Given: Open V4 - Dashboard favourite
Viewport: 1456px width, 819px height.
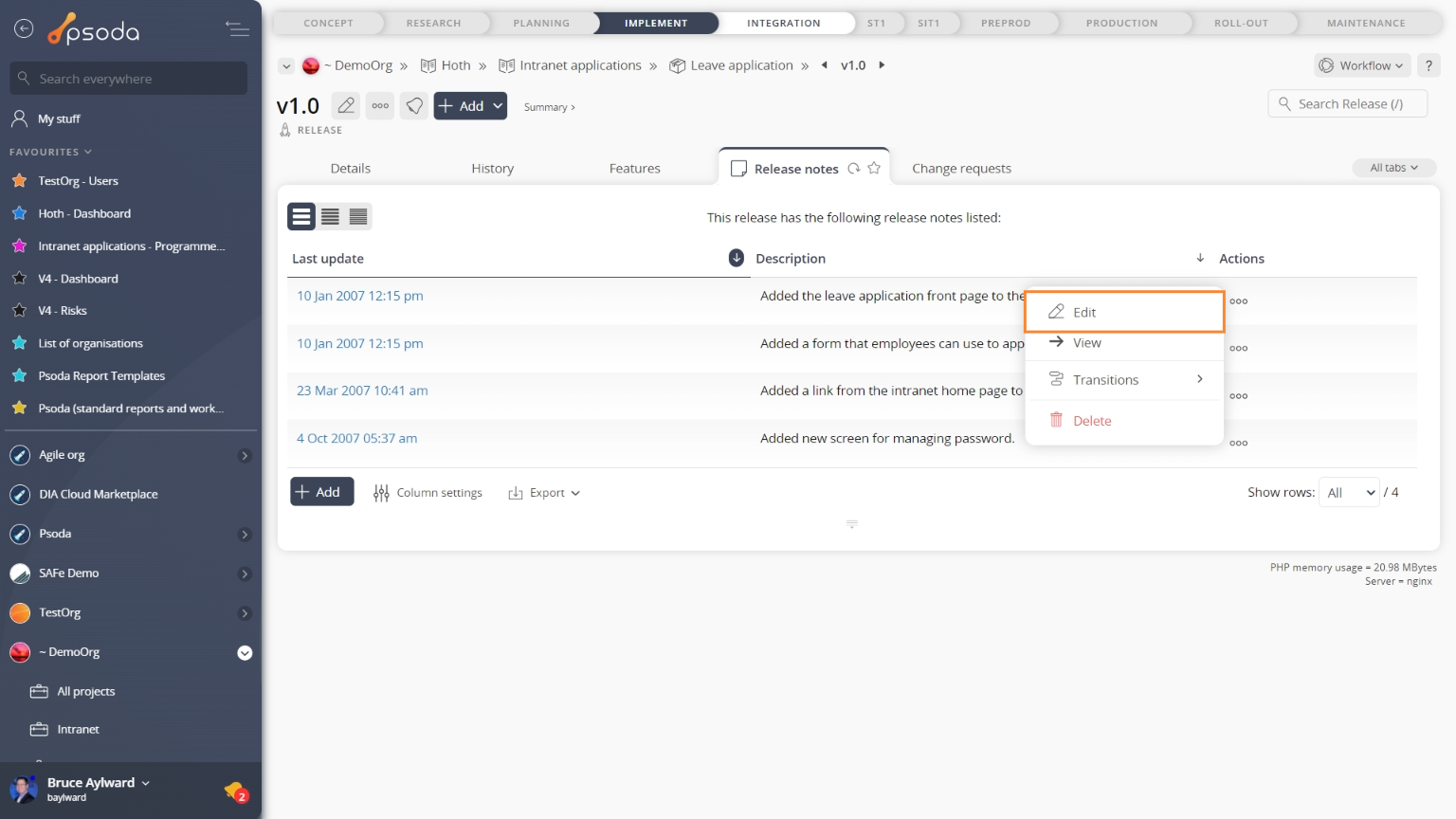Looking at the screenshot, I should point(64,279).
